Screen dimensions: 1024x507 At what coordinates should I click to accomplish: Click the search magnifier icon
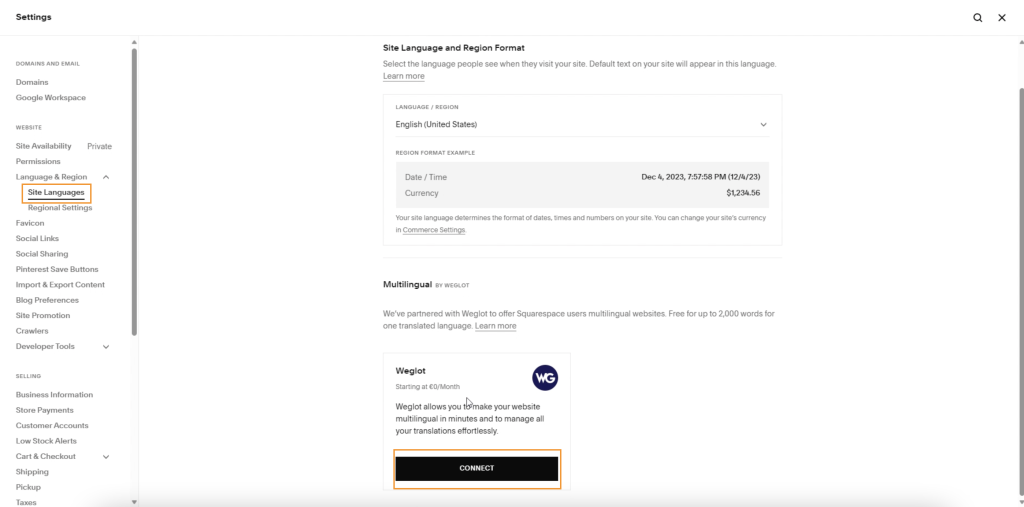[x=977, y=18]
